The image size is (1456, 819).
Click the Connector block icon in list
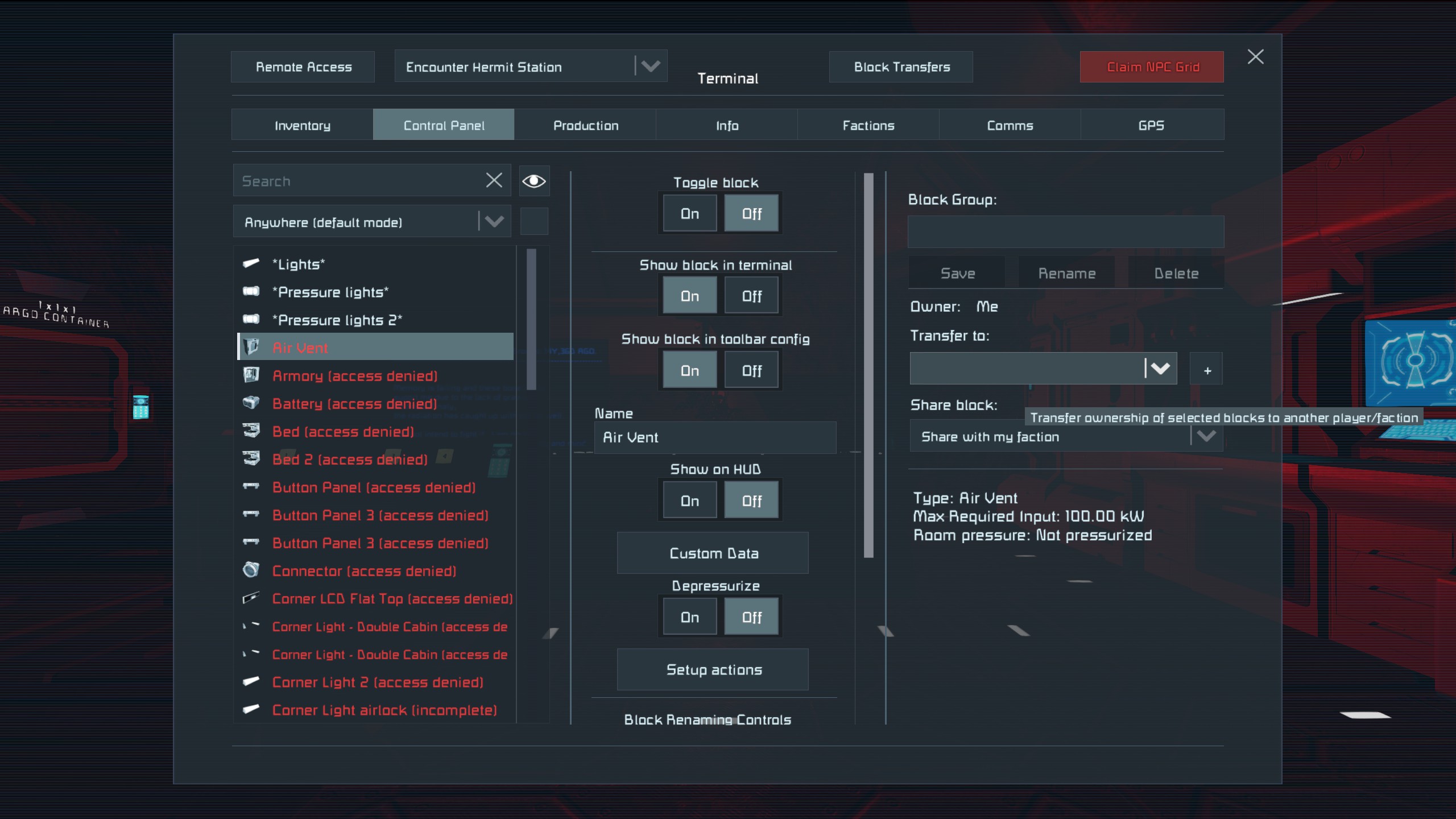251,570
